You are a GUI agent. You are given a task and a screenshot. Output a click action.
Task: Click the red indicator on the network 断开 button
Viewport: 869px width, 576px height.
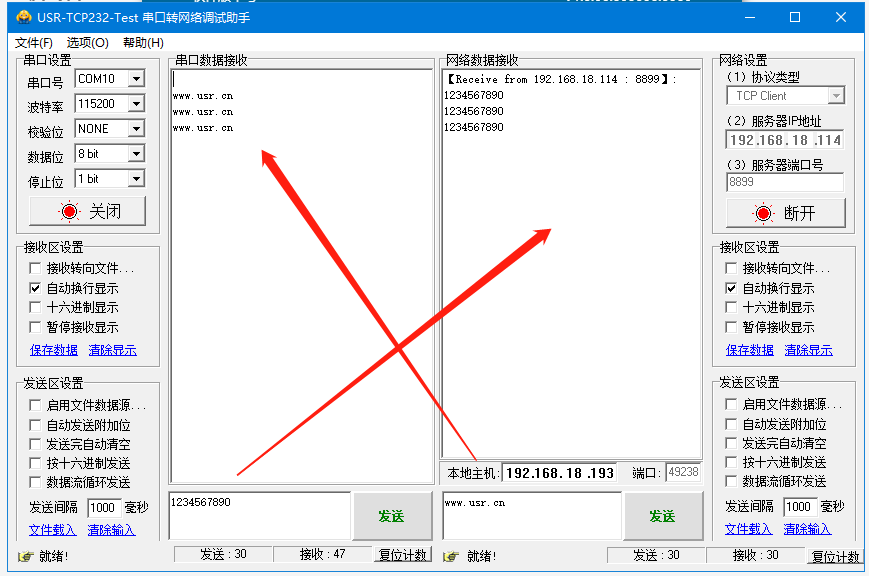[x=764, y=213]
